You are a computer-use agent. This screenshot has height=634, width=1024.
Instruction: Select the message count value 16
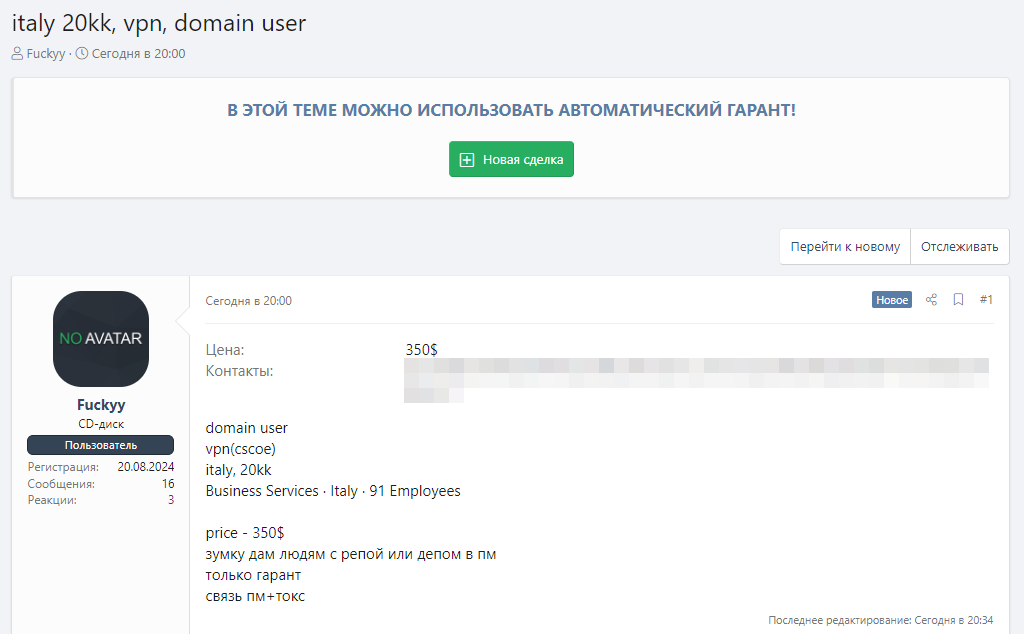pos(168,484)
